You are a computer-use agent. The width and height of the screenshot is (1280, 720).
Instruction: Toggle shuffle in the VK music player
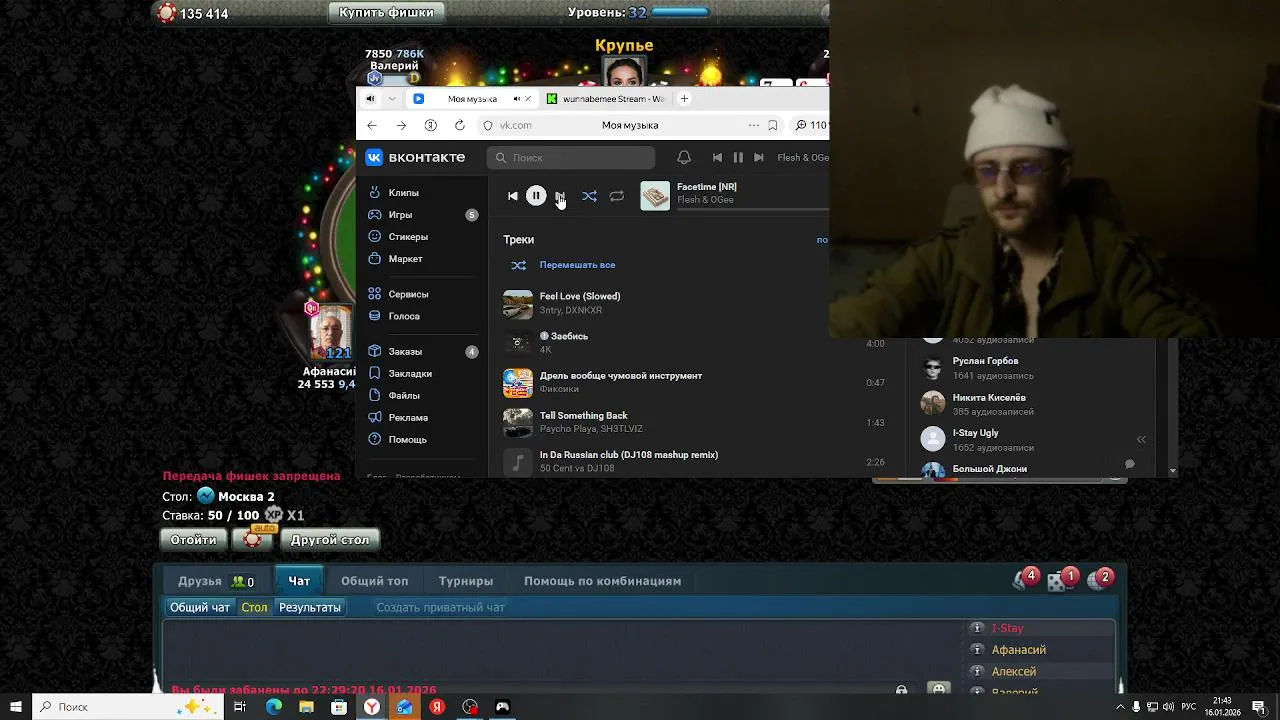pyautogui.click(x=589, y=196)
